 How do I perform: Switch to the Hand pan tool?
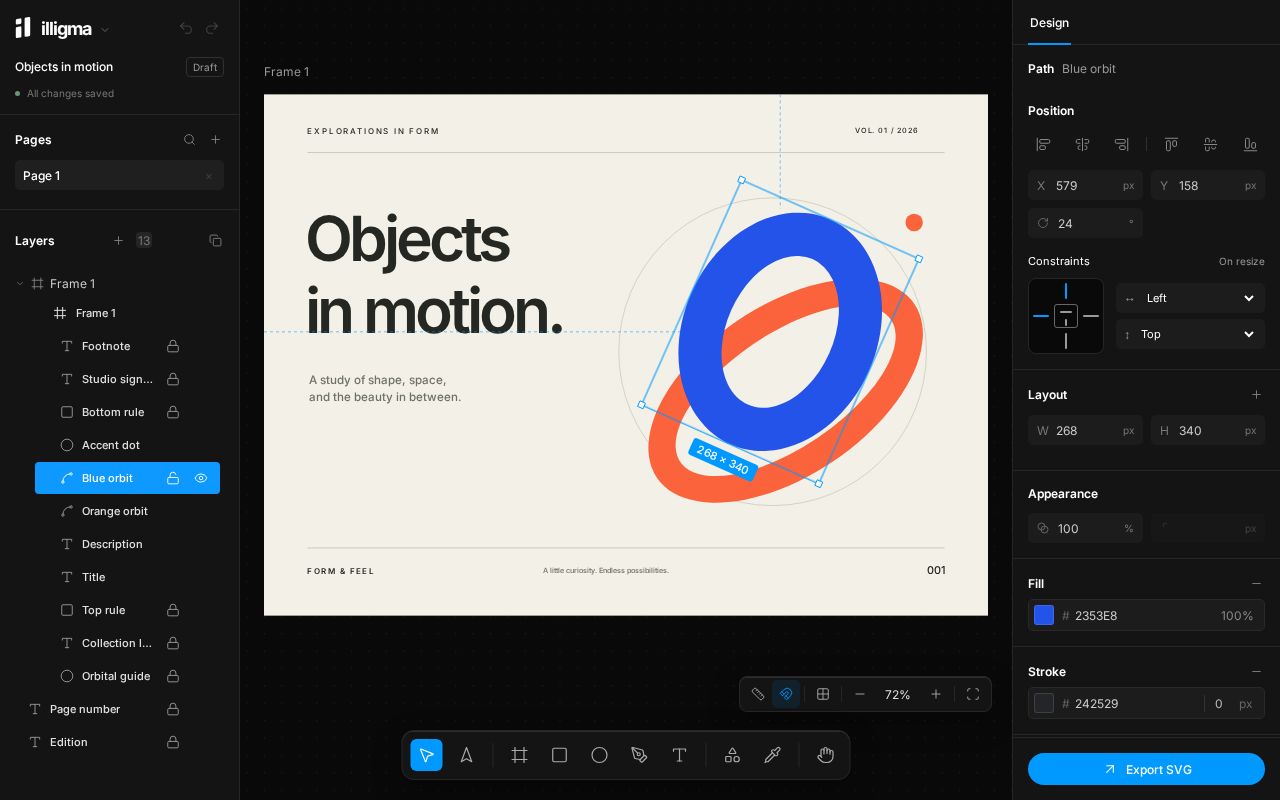[x=825, y=755]
